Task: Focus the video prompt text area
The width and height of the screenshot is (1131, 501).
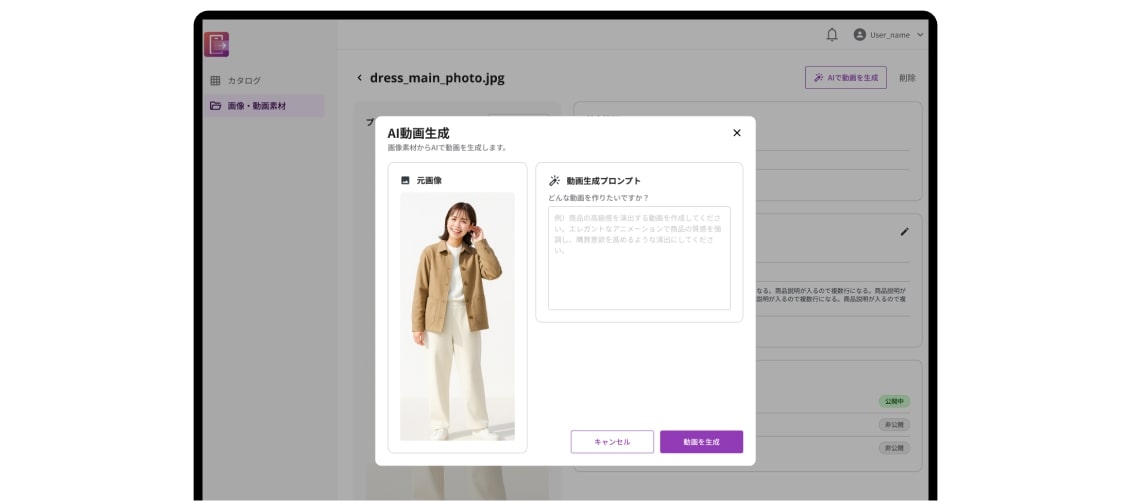Action: tap(639, 258)
